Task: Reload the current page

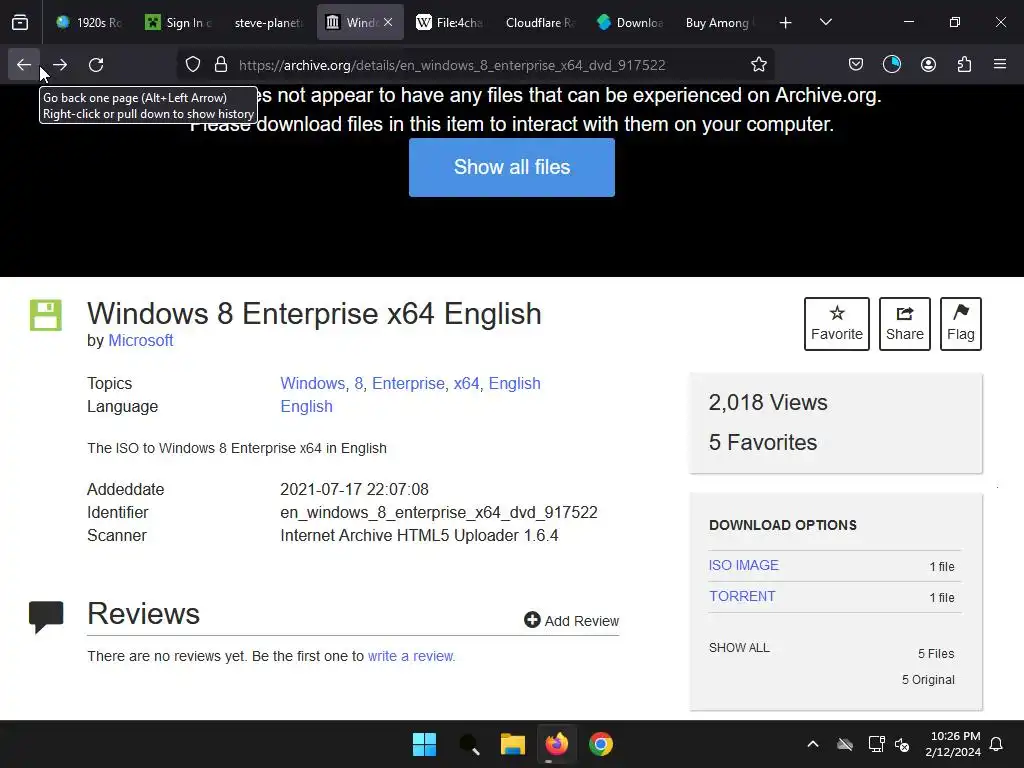Action: click(x=96, y=65)
